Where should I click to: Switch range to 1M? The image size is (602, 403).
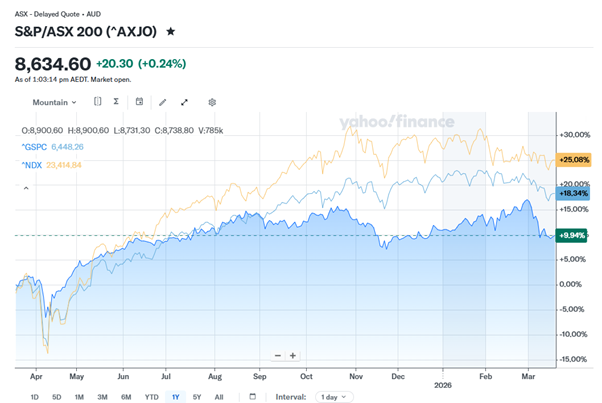[x=79, y=397]
